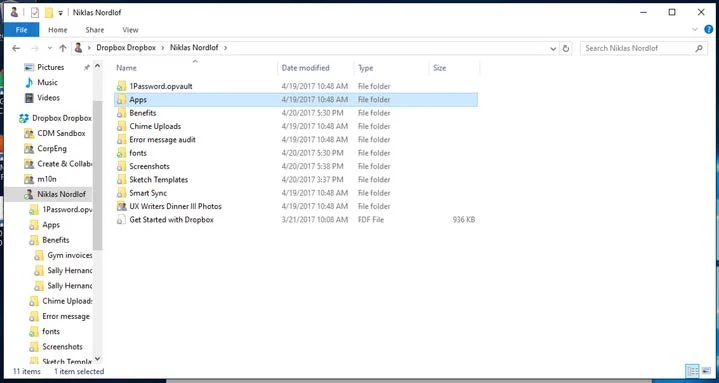Open CDM Sandbox in the sidebar

click(61, 133)
